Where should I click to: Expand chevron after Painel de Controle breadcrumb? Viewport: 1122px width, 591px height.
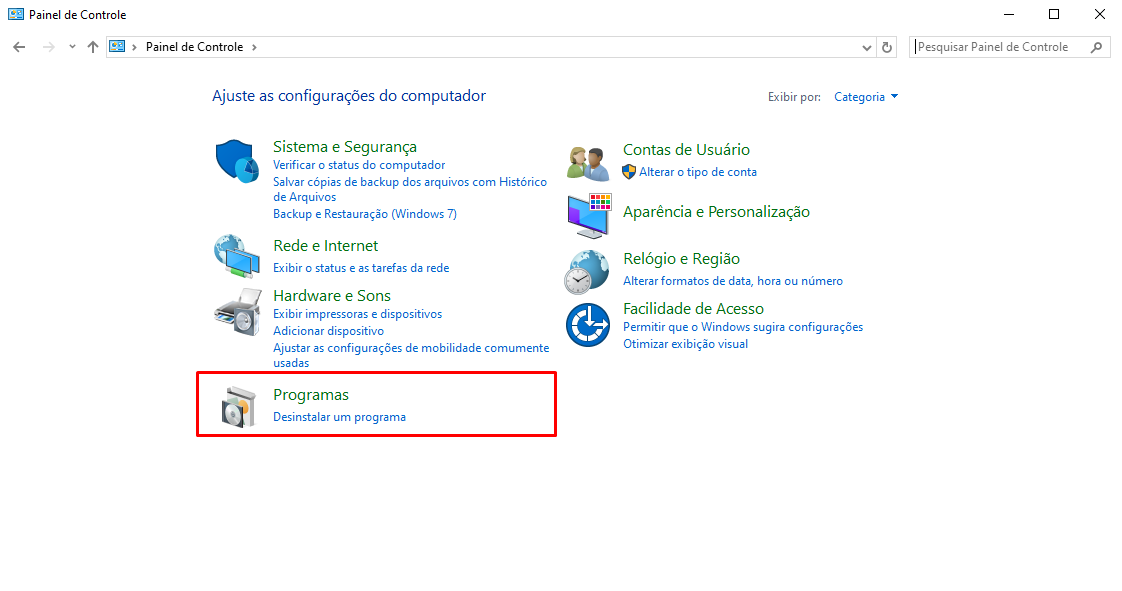(x=254, y=47)
